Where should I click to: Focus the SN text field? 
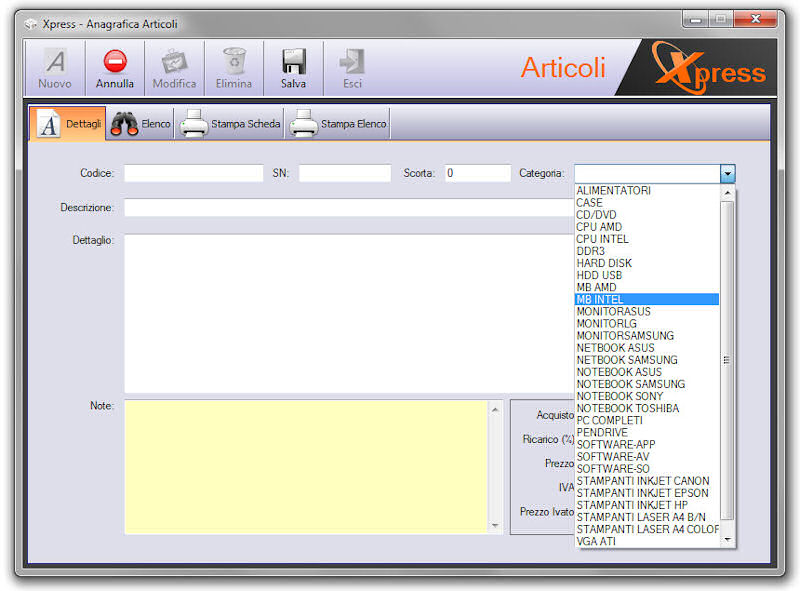(x=344, y=173)
